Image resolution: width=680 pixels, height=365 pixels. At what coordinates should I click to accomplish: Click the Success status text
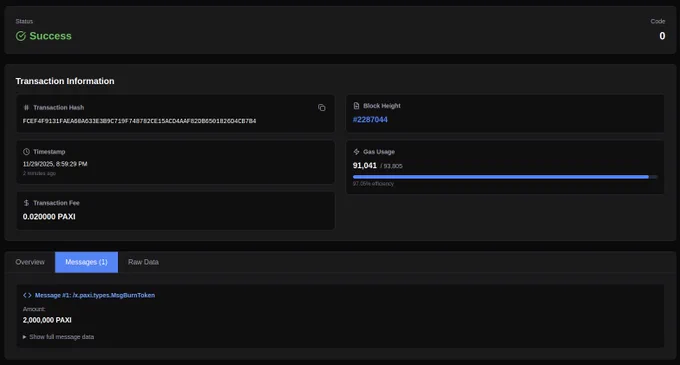pos(50,36)
